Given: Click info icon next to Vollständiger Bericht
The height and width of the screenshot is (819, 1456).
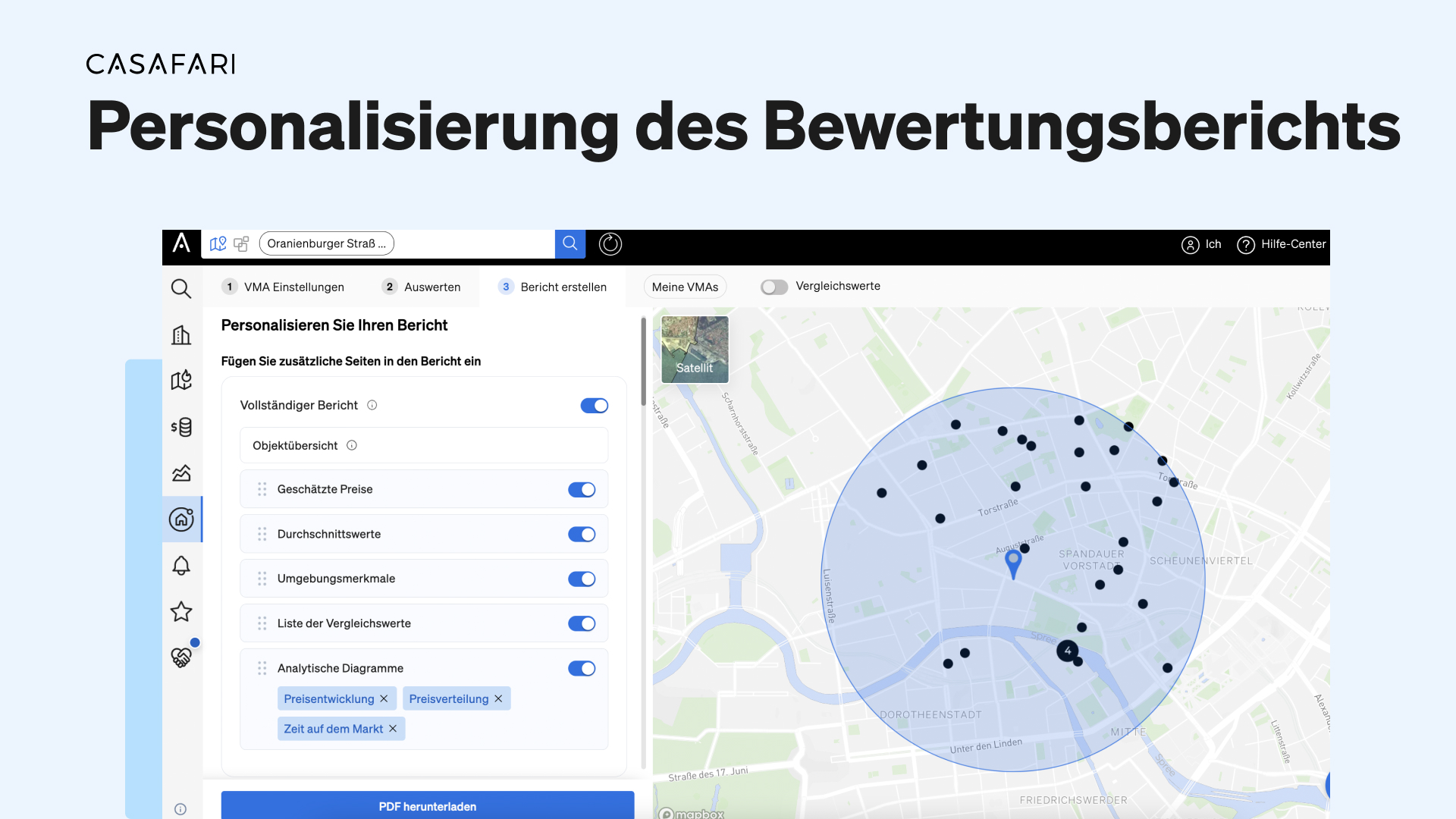Looking at the screenshot, I should click(372, 405).
